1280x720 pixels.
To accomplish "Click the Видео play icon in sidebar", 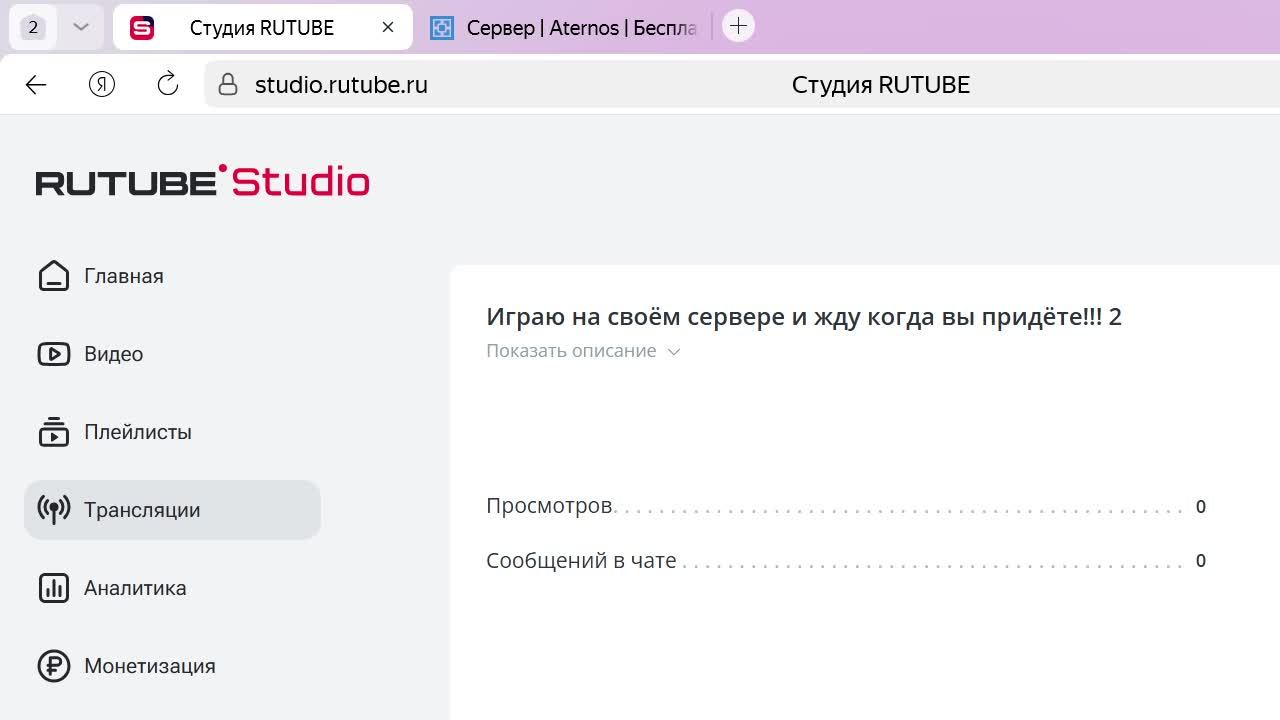I will tap(54, 354).
